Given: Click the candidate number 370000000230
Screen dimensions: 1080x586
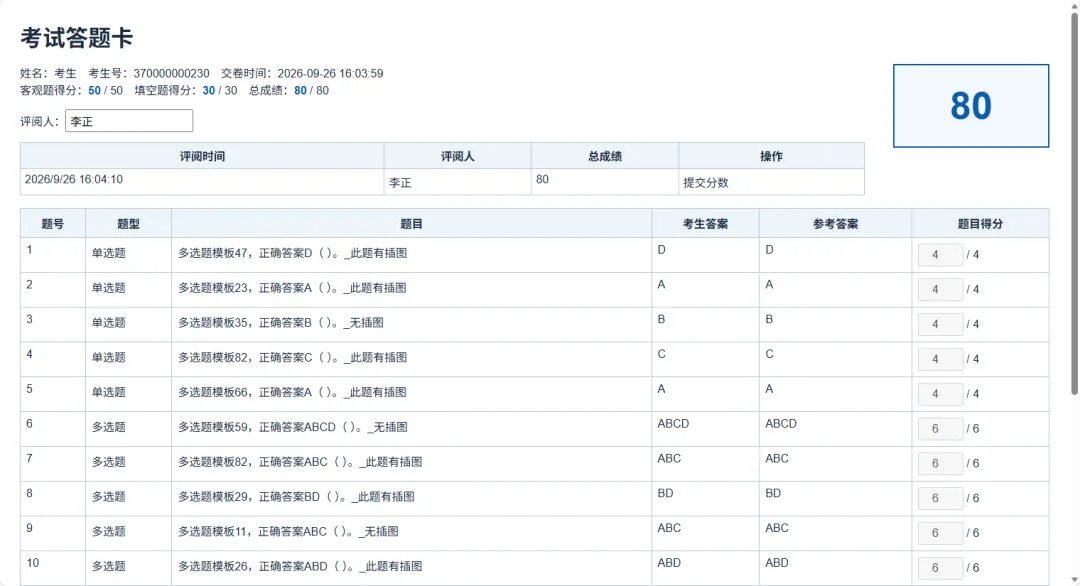Looking at the screenshot, I should [x=172, y=74].
